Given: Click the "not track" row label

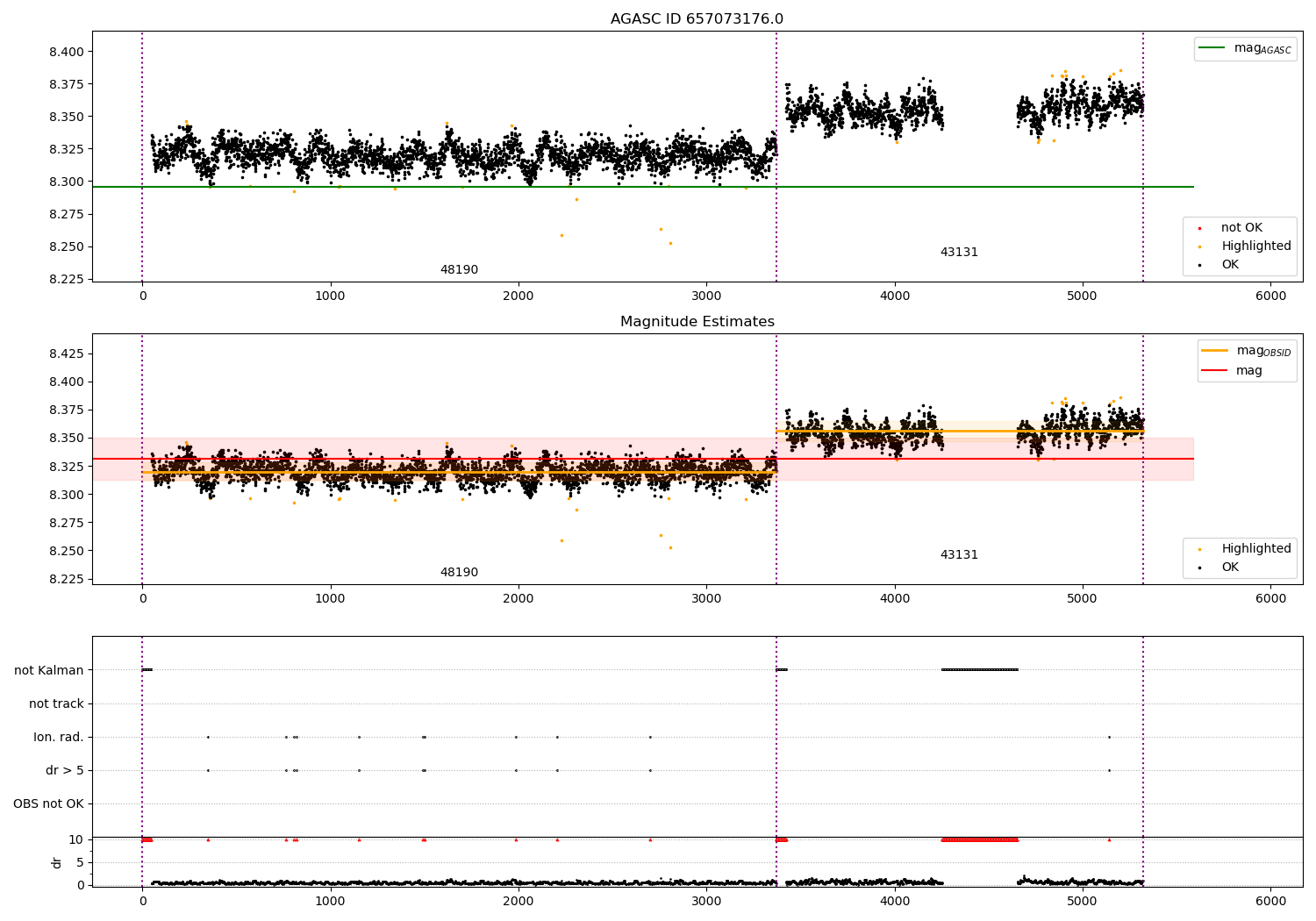Looking at the screenshot, I should pyautogui.click(x=56, y=704).
